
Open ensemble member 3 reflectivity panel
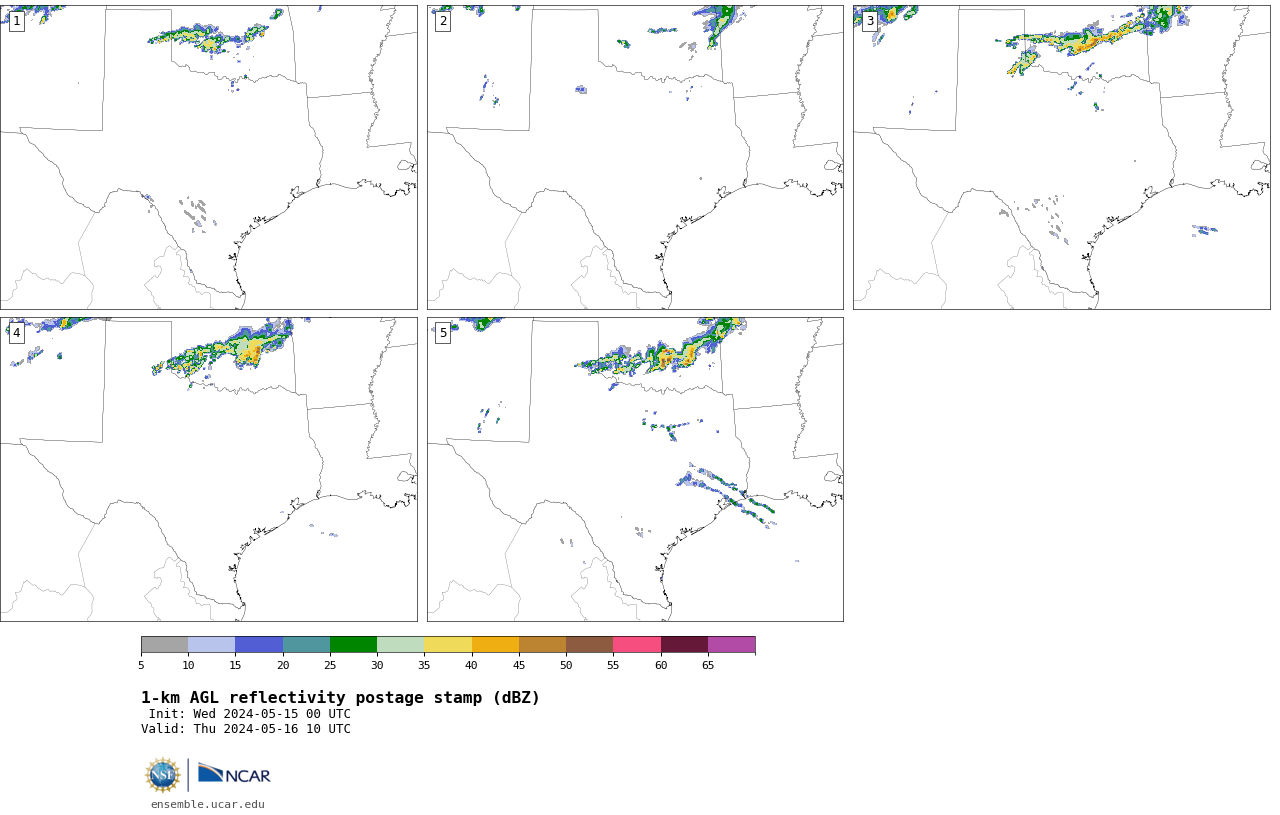(x=1062, y=157)
